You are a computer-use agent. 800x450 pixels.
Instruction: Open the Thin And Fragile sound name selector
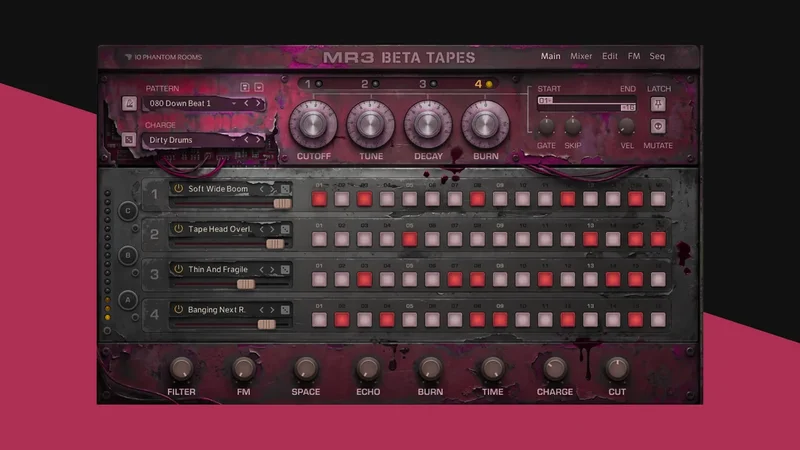[x=218, y=269]
